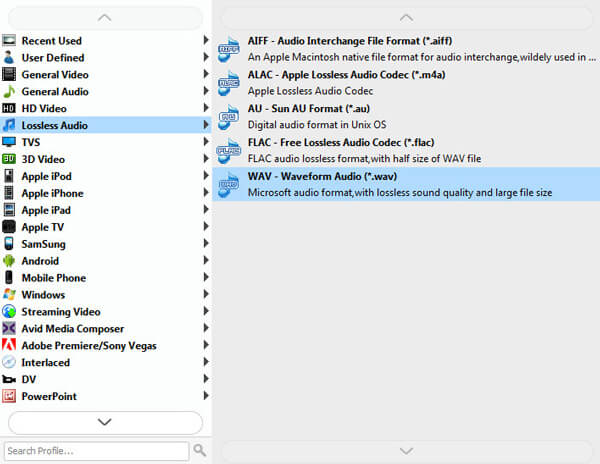Click the SamSung phone icon

9,244
